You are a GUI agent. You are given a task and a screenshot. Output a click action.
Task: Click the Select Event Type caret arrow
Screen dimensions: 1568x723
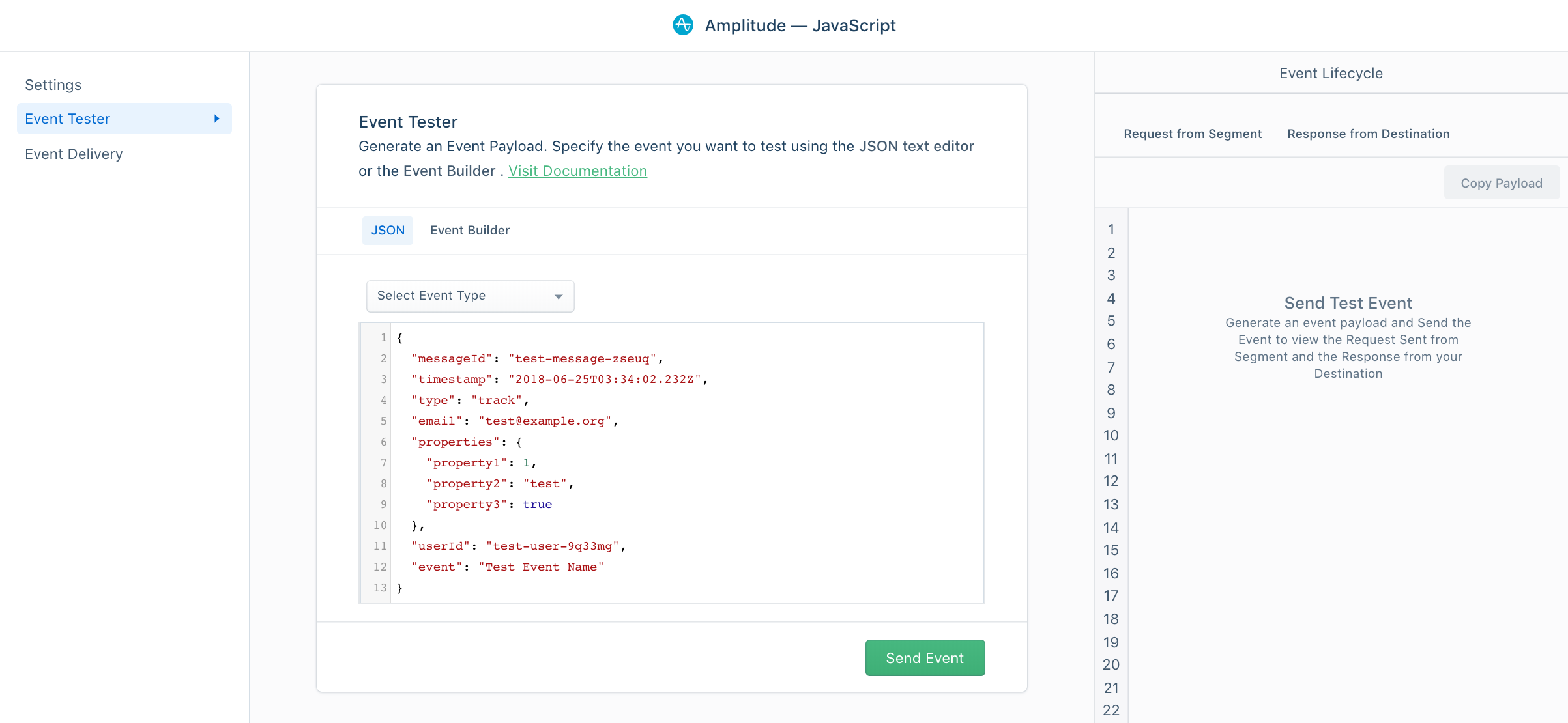559,296
